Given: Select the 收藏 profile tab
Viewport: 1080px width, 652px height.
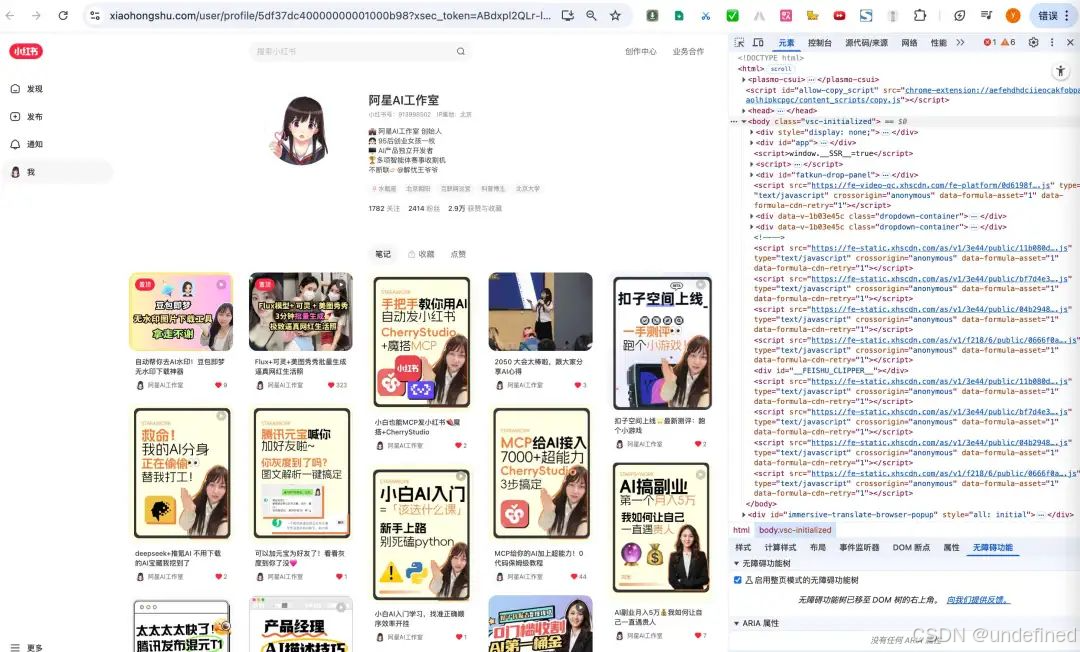Looking at the screenshot, I should click(422, 254).
